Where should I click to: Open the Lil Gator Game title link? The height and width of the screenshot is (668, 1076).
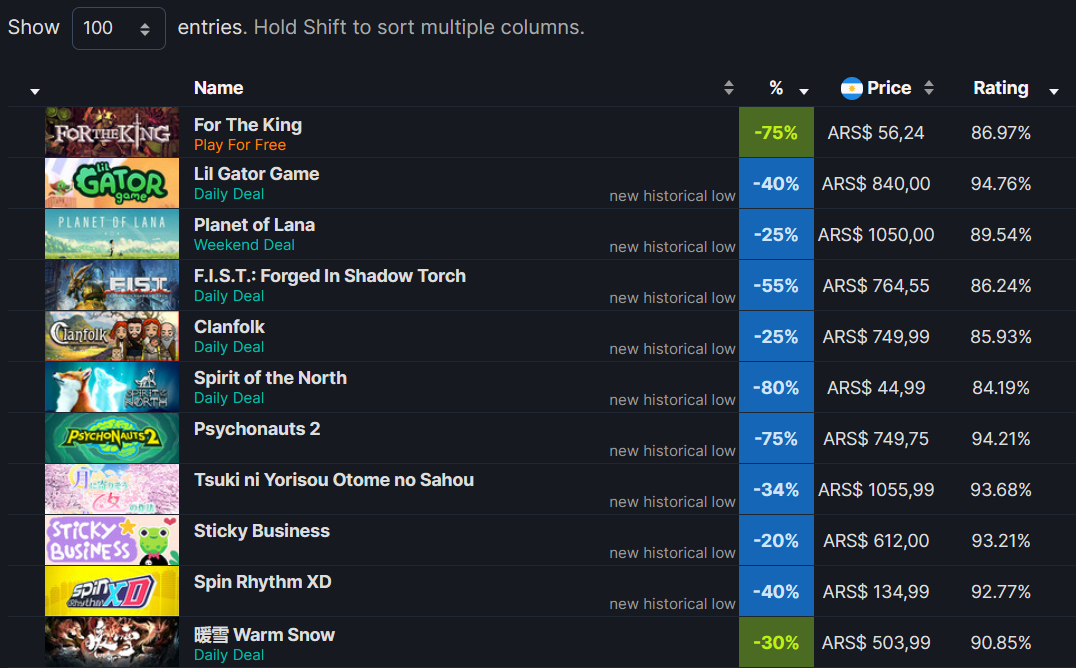click(257, 174)
